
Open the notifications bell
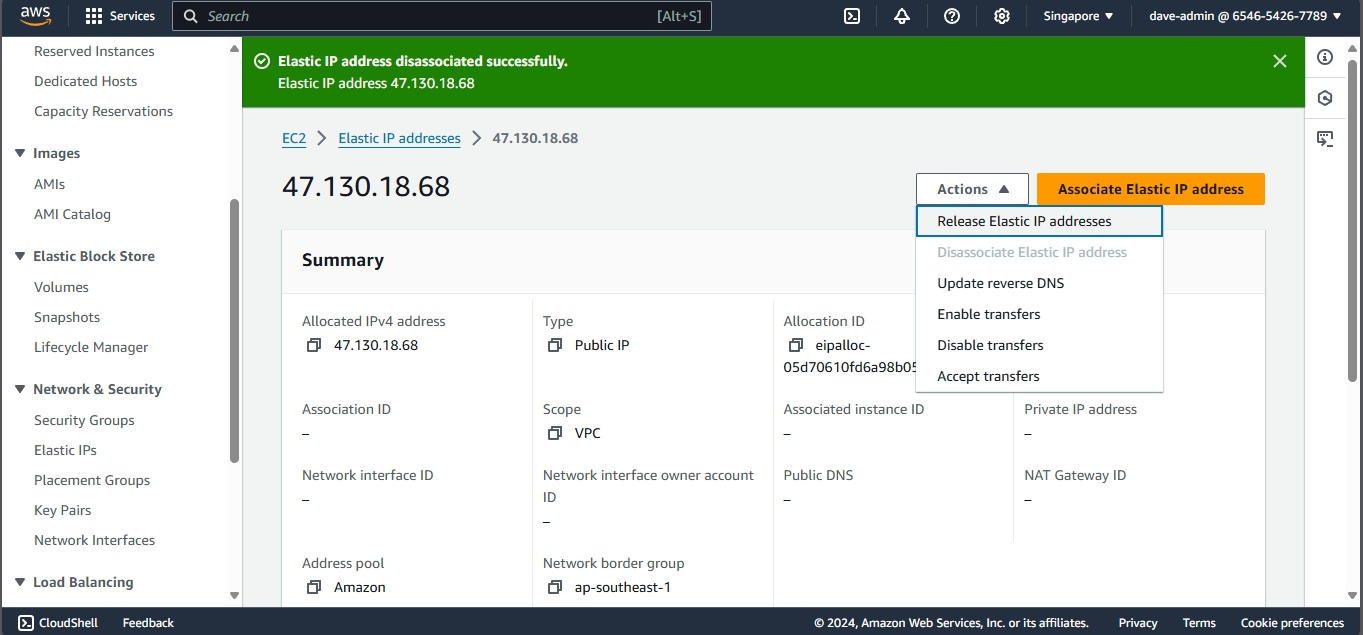pos(902,16)
